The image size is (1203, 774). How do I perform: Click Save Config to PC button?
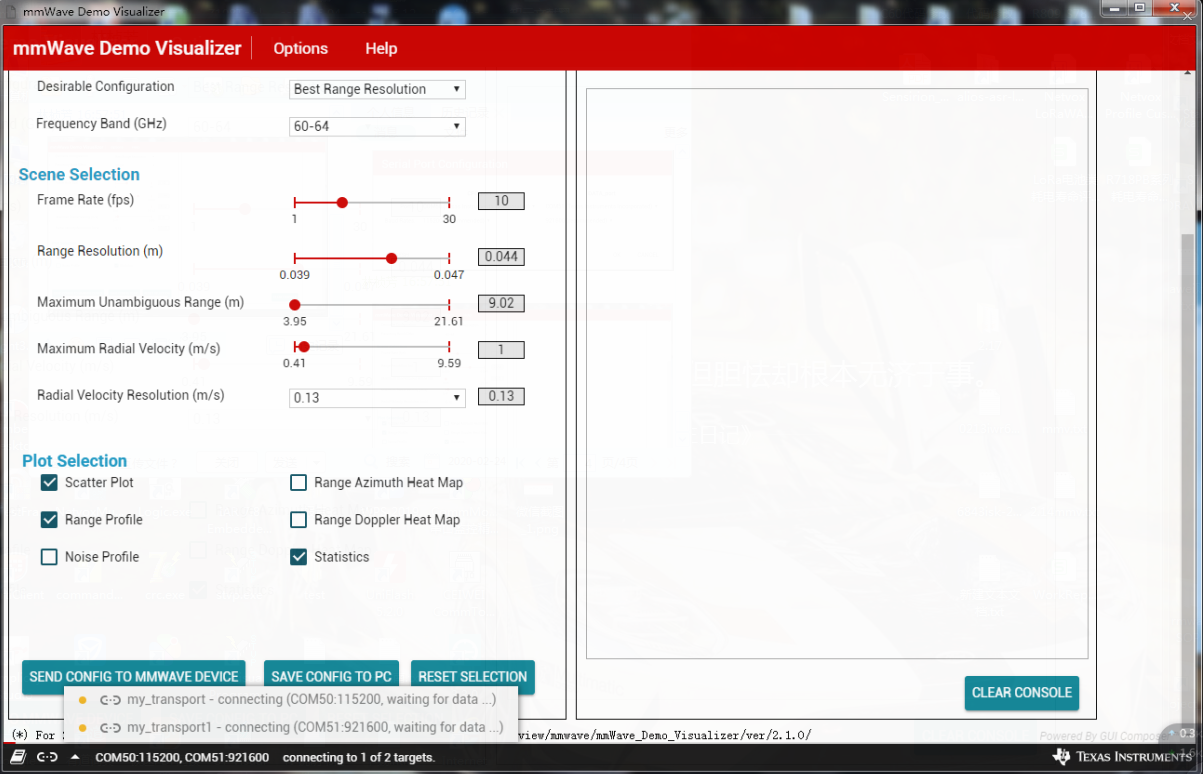tap(331, 677)
